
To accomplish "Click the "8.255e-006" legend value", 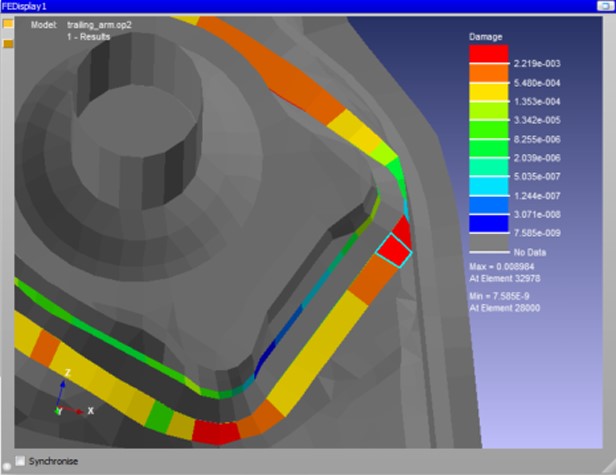I will [537, 139].
